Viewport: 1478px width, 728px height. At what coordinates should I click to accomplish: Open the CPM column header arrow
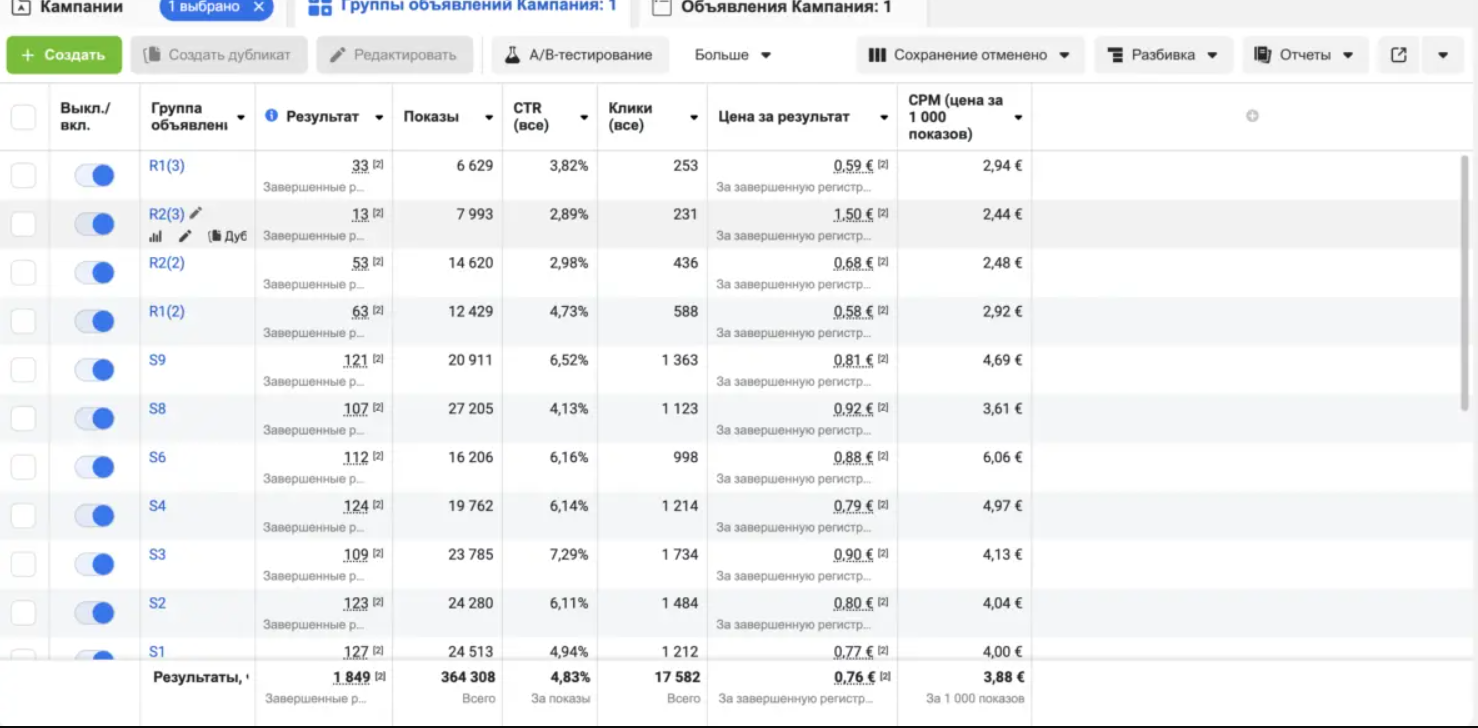1018,118
